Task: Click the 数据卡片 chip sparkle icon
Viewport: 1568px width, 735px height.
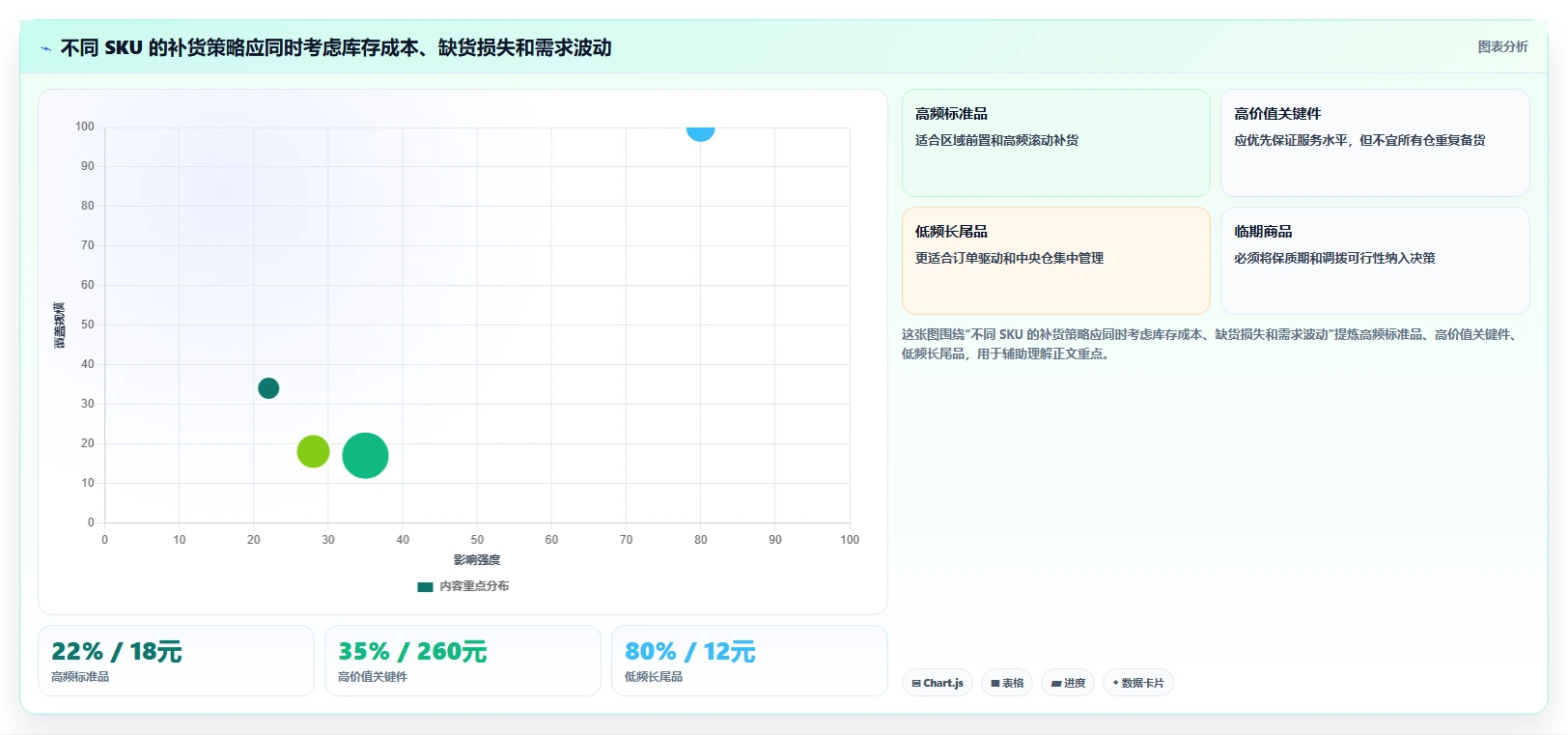Action: click(1116, 683)
